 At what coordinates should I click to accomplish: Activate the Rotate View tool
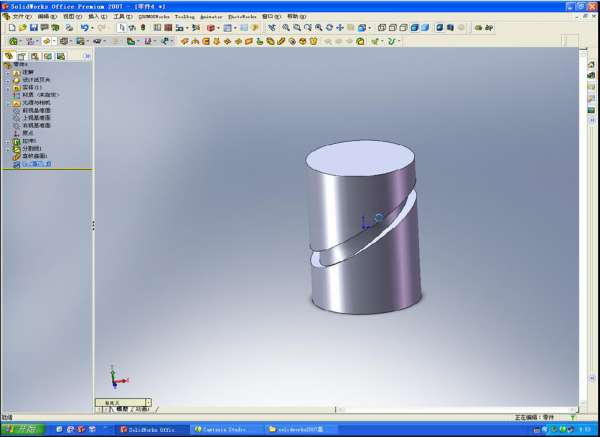click(x=330, y=28)
